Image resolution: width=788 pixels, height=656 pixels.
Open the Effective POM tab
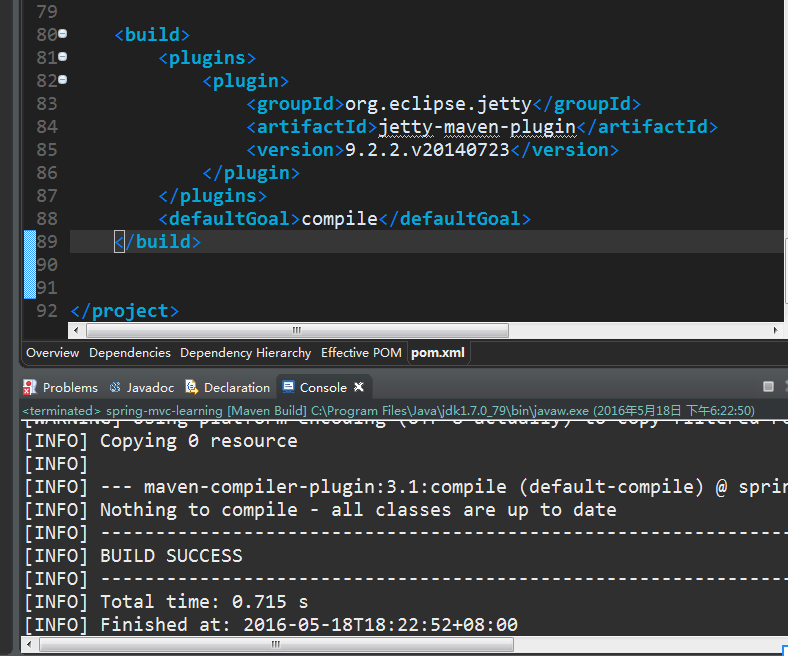[361, 353]
